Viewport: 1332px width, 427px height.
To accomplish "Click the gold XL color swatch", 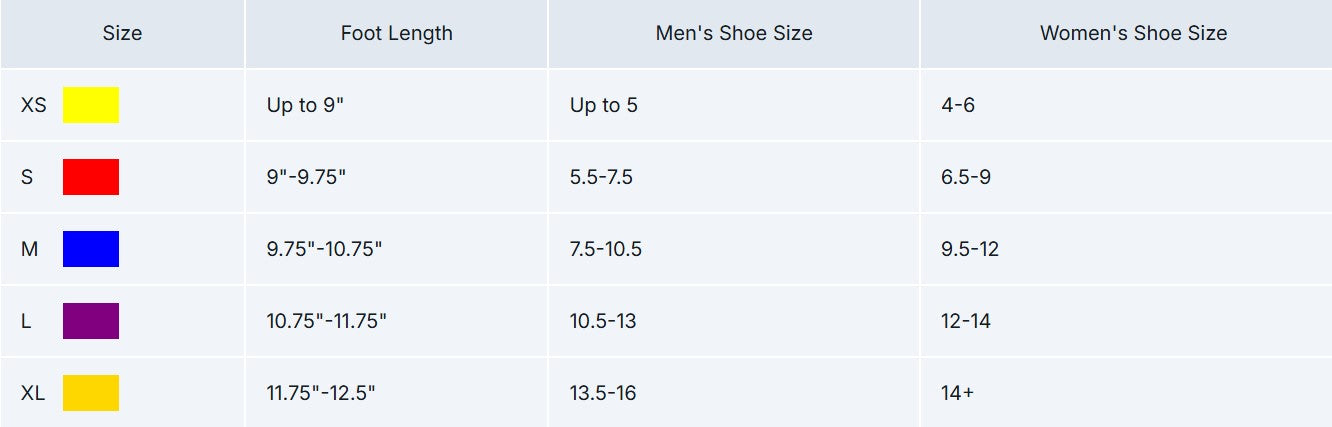I will point(91,393).
